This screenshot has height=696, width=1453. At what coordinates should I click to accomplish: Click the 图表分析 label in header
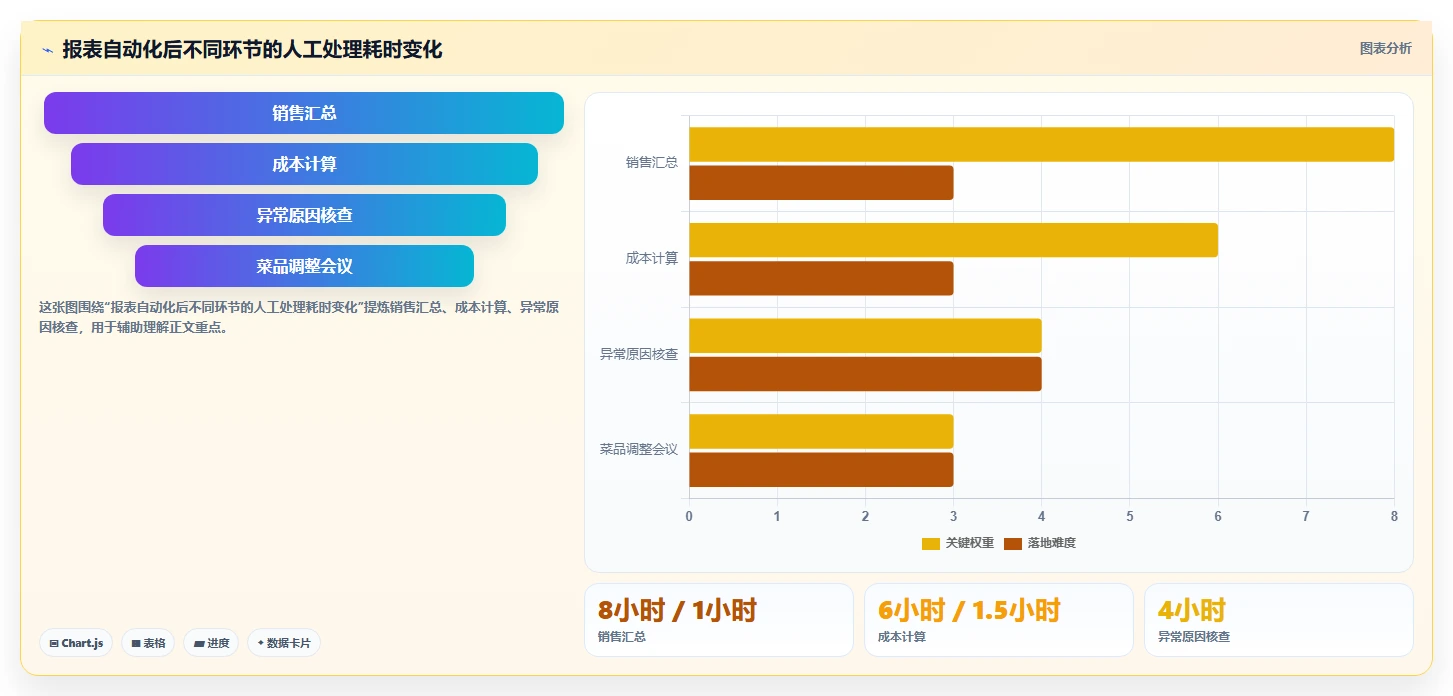(1385, 49)
